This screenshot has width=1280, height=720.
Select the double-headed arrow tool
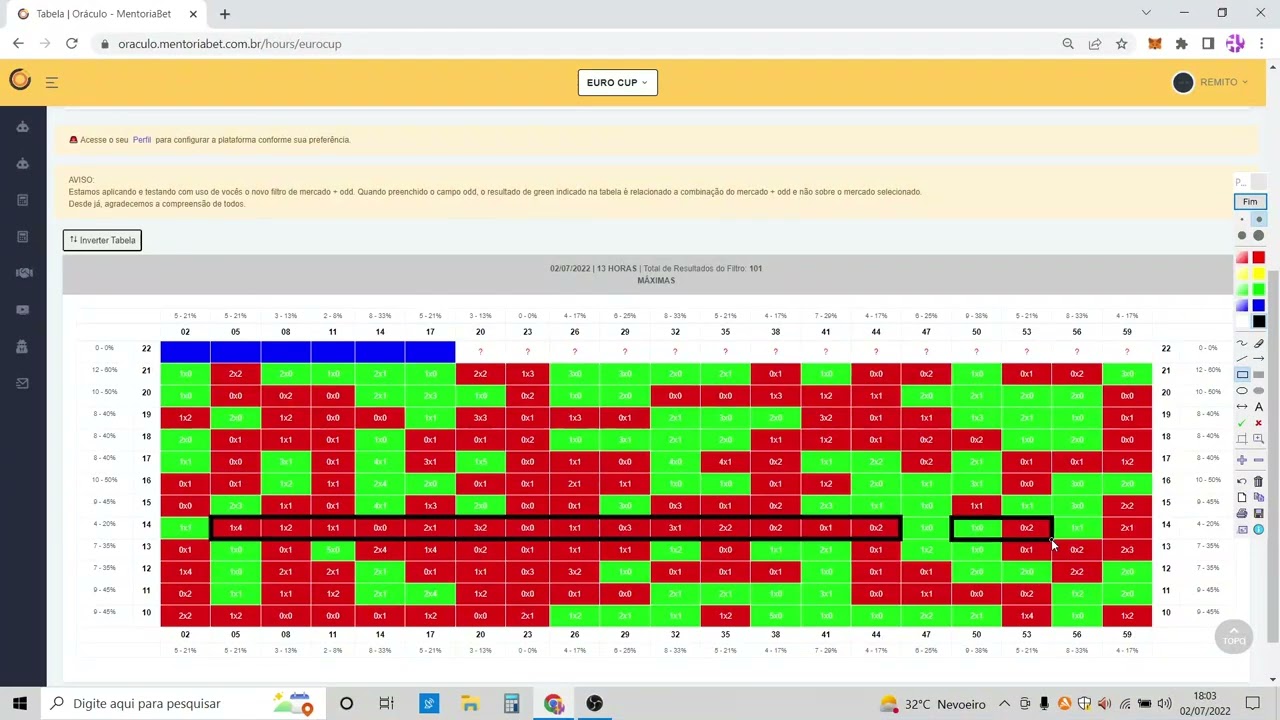pyautogui.click(x=1242, y=406)
